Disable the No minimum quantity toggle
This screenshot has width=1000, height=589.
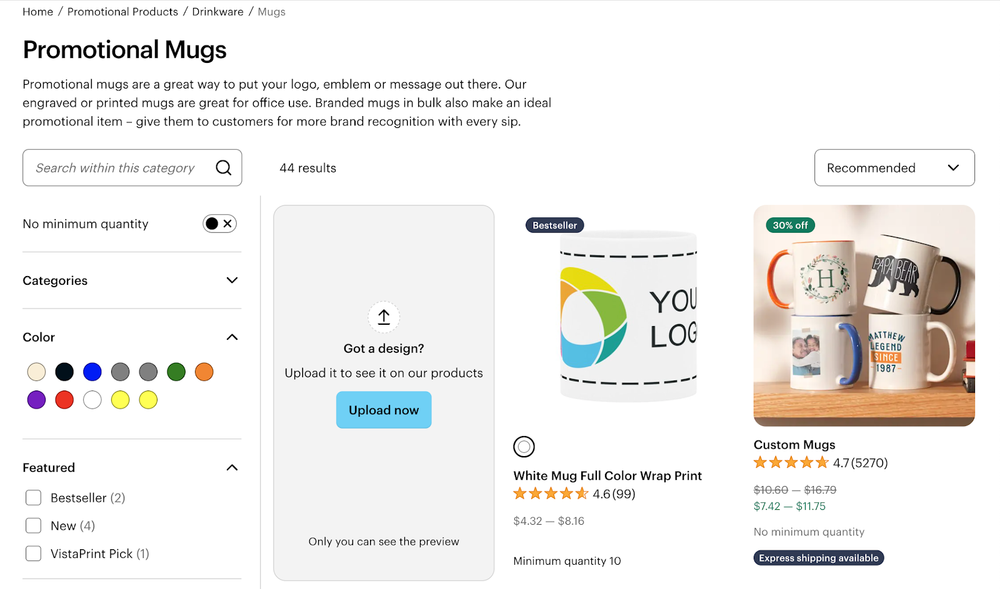[219, 223]
